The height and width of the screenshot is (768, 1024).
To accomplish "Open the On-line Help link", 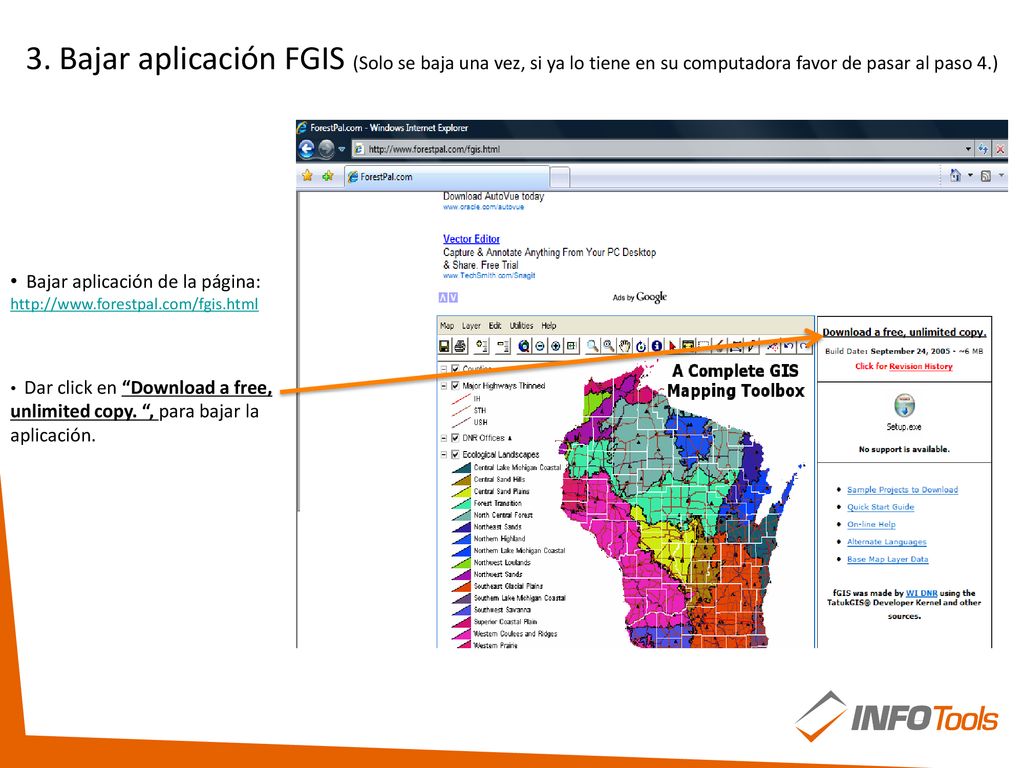I will point(871,524).
